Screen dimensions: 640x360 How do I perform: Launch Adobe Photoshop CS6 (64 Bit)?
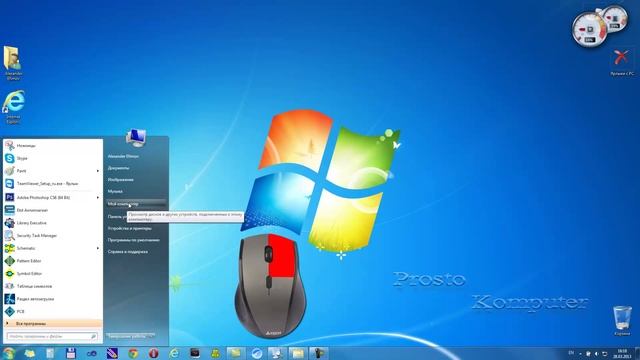tap(52, 197)
